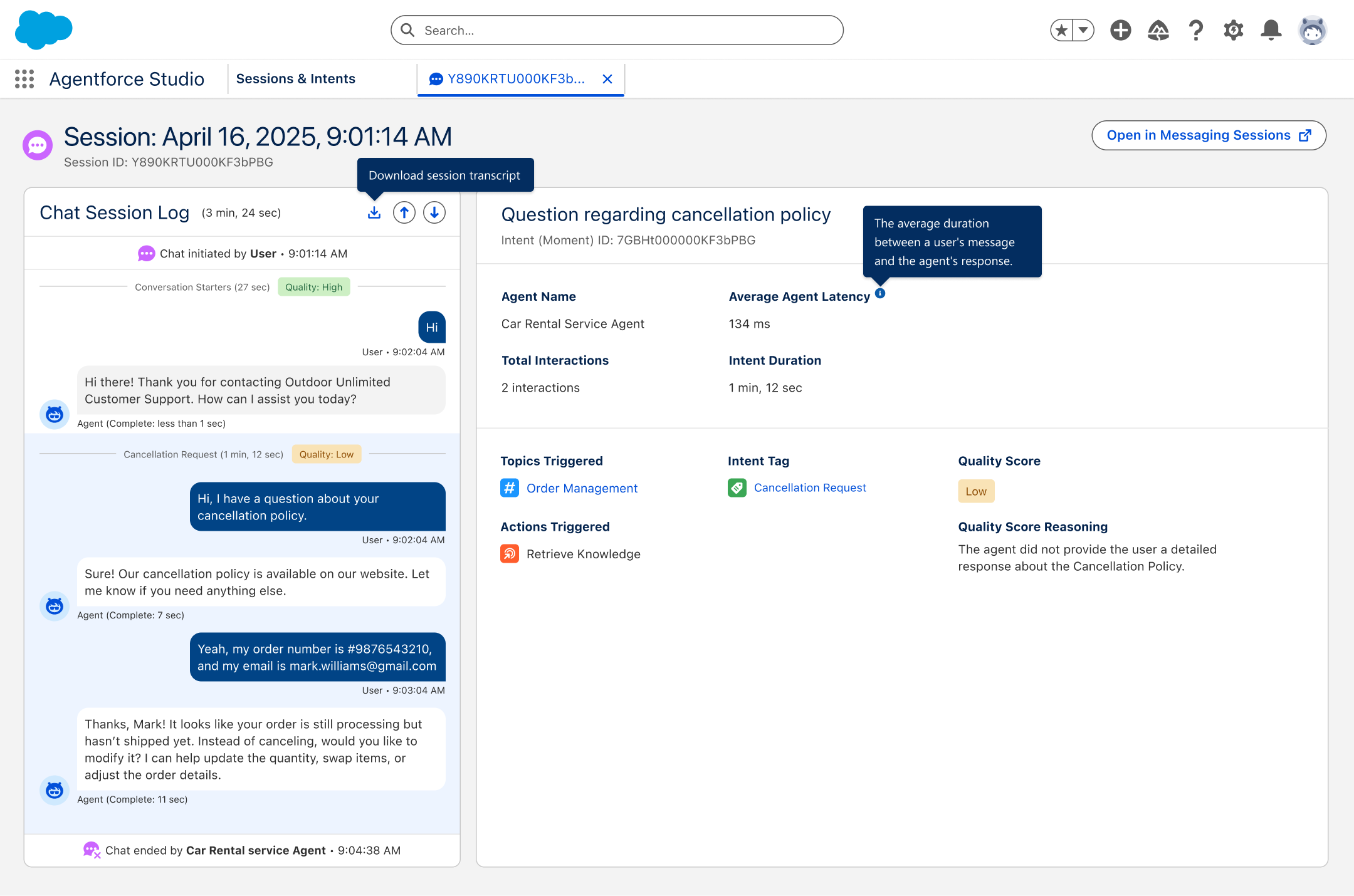
Task: Open the App Launcher grid
Action: point(24,79)
